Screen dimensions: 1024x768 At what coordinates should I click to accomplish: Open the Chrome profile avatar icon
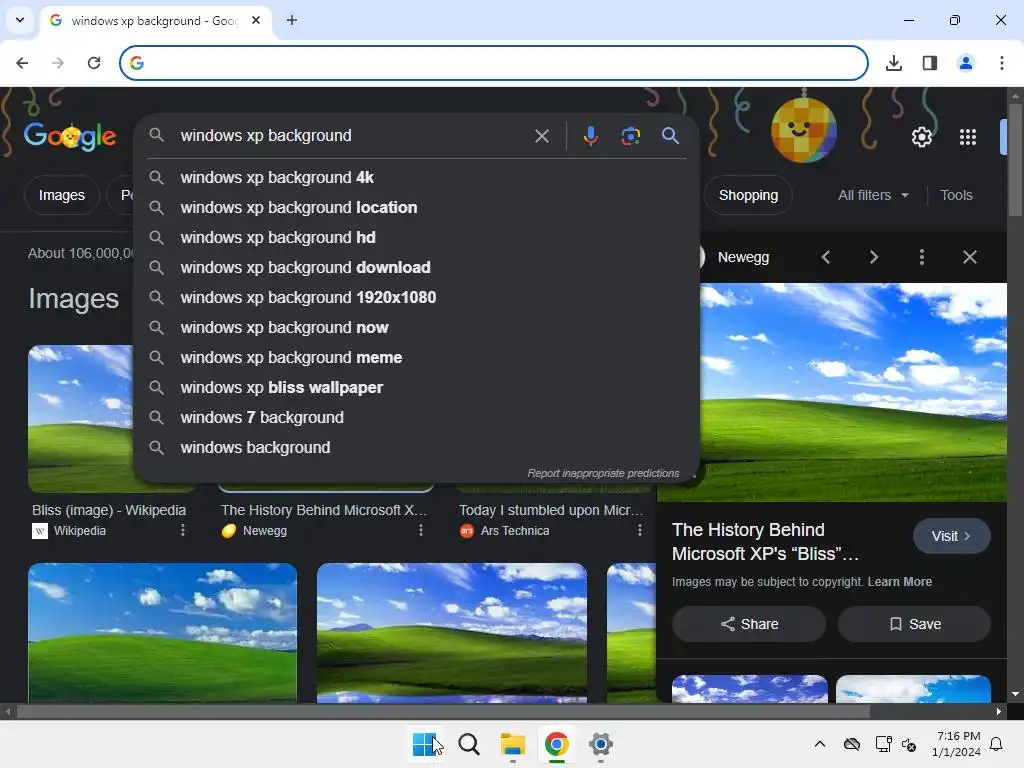tap(966, 63)
